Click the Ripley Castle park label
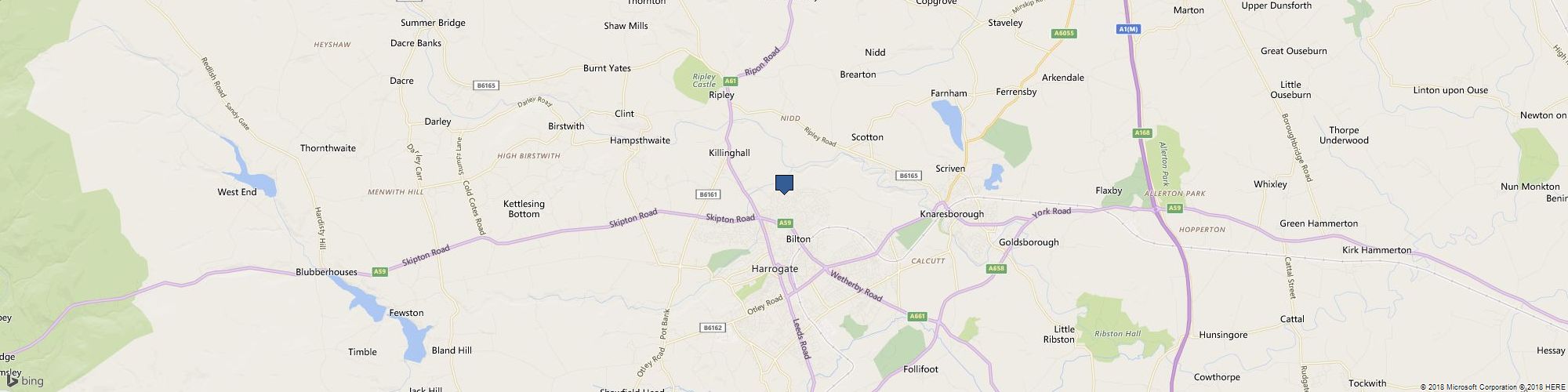Screen dimensions: 1568x392 [x=704, y=80]
